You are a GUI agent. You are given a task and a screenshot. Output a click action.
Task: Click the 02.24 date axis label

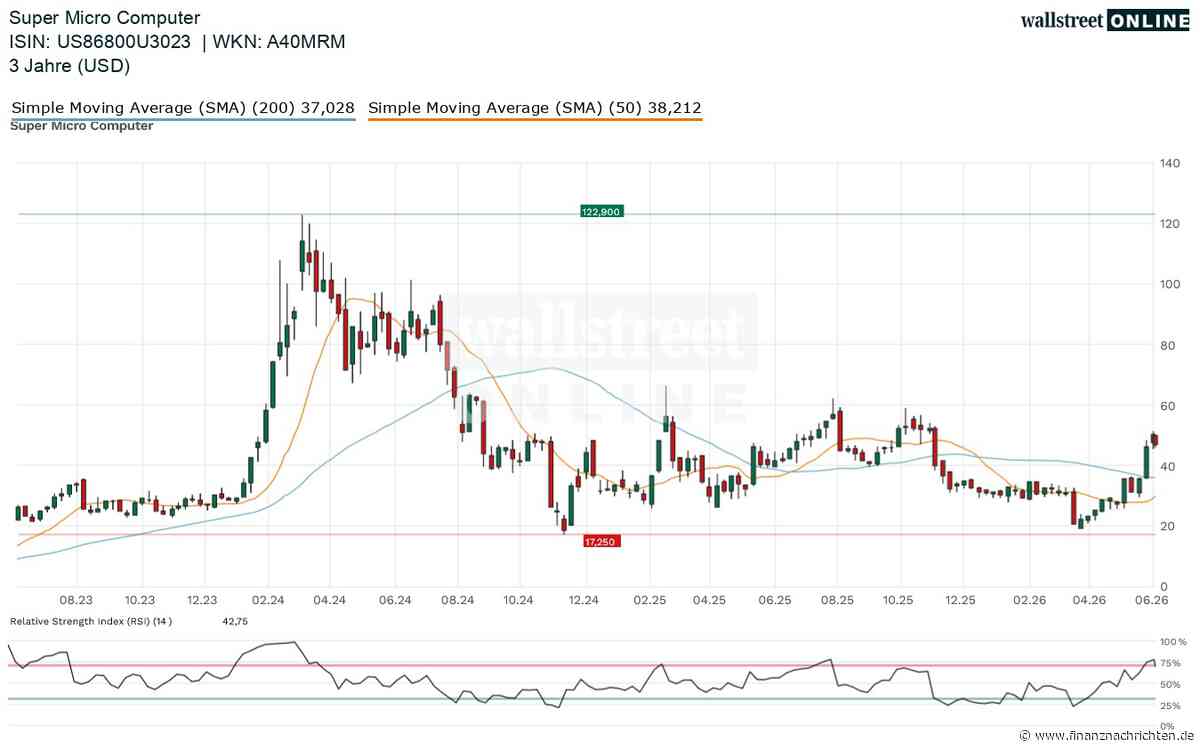coord(267,600)
